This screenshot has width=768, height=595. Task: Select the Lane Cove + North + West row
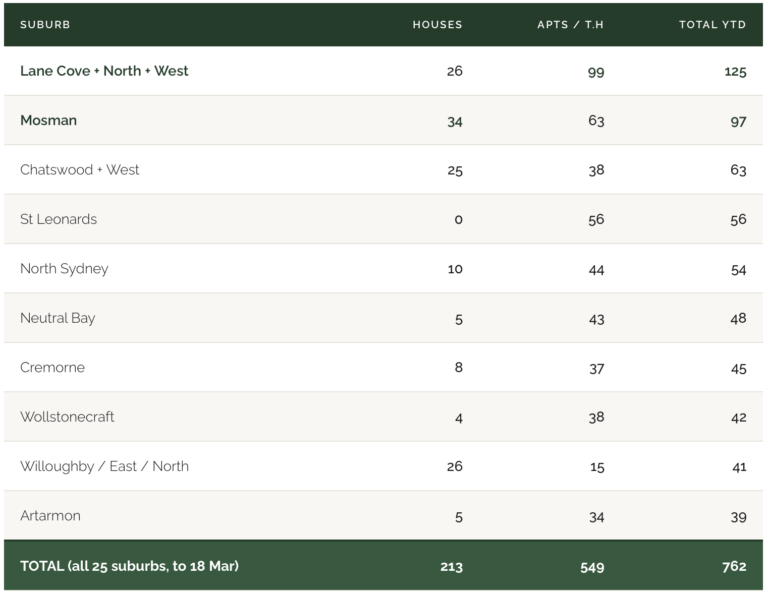(x=104, y=71)
